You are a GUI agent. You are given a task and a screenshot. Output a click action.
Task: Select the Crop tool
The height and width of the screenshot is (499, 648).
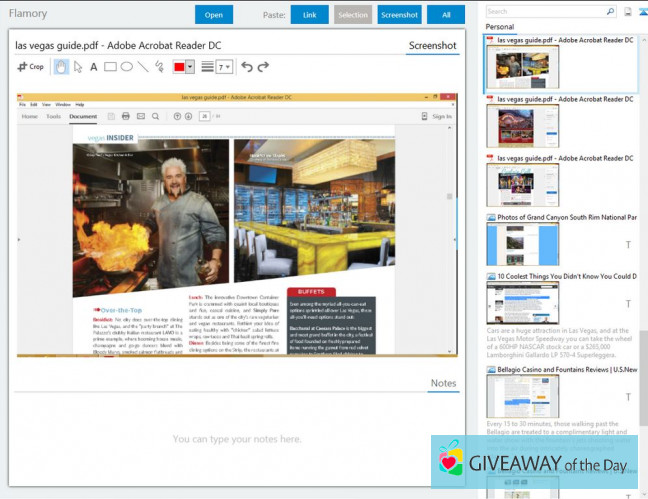(x=31, y=67)
